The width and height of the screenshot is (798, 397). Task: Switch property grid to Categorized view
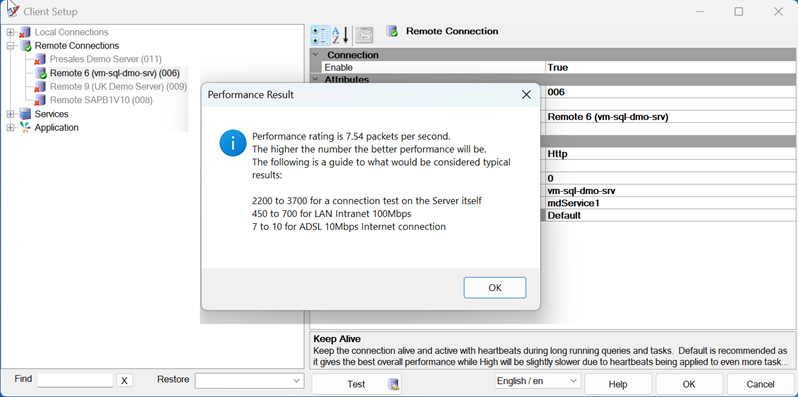[321, 35]
